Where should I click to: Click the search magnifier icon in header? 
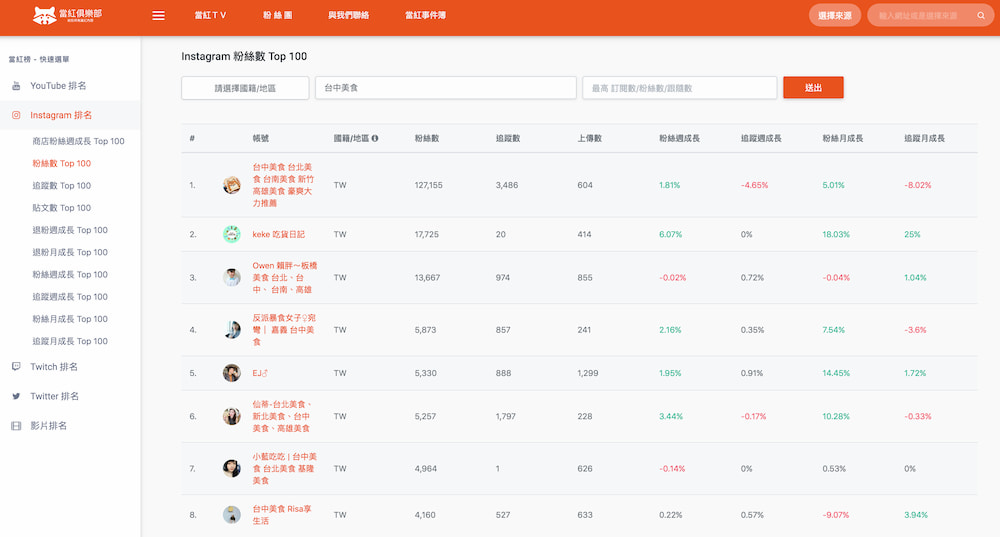point(981,15)
